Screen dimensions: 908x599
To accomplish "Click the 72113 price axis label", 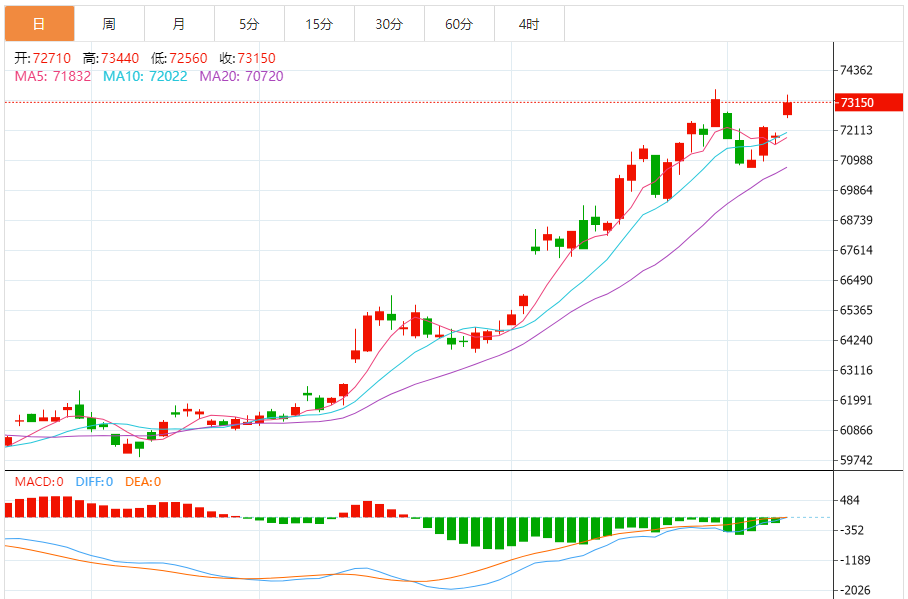I will 856,130.
